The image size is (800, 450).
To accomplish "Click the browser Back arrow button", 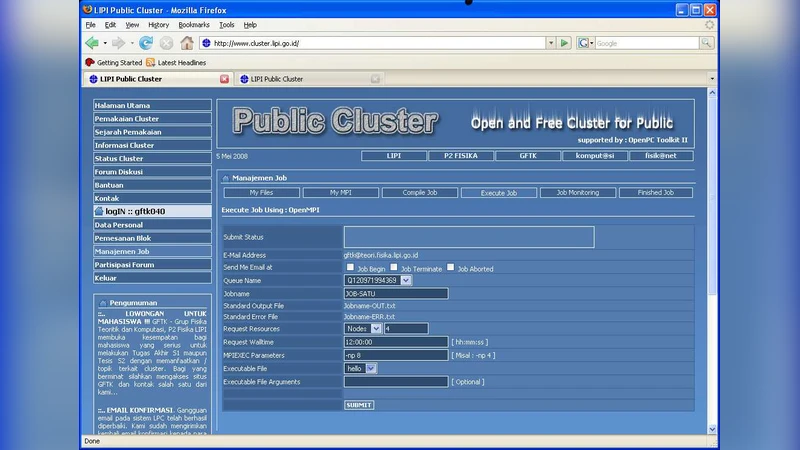I will pos(92,43).
